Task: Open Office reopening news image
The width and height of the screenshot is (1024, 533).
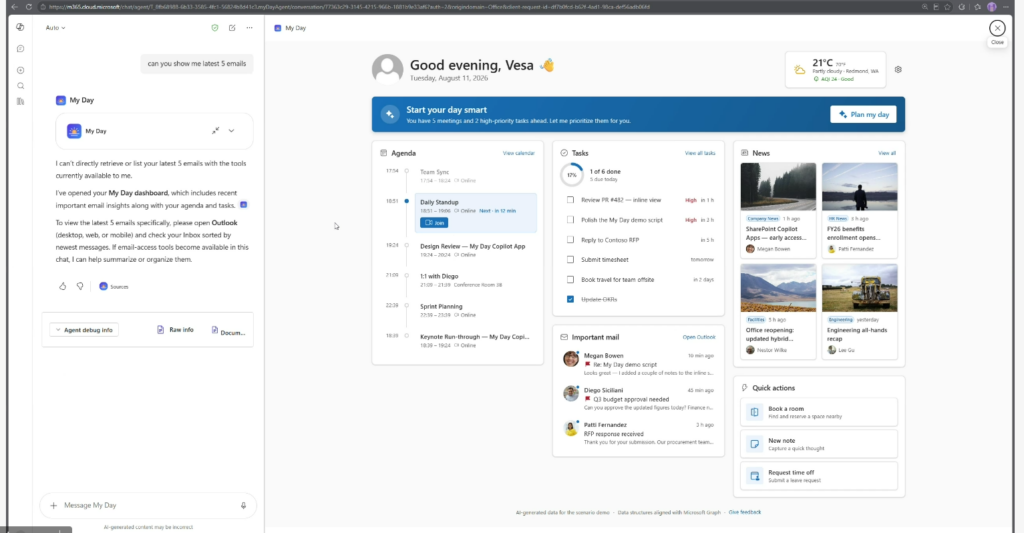Action: (x=778, y=287)
